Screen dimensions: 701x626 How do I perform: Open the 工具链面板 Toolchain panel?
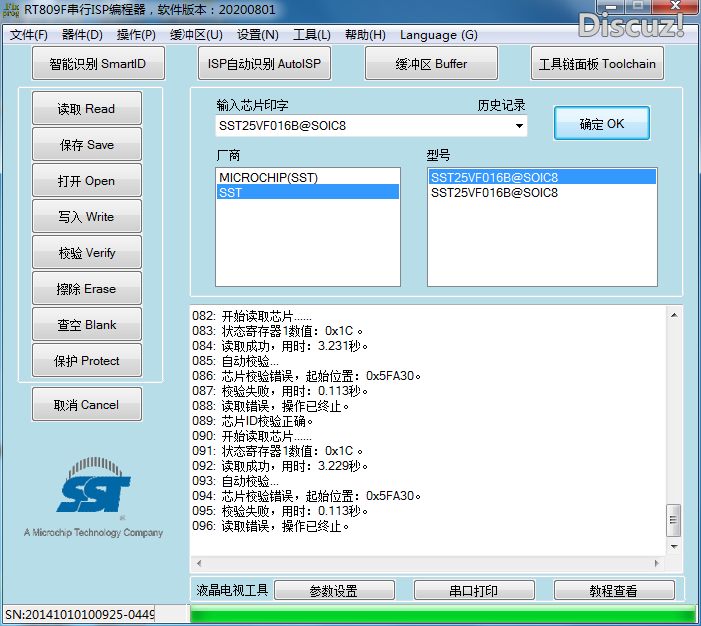point(596,64)
